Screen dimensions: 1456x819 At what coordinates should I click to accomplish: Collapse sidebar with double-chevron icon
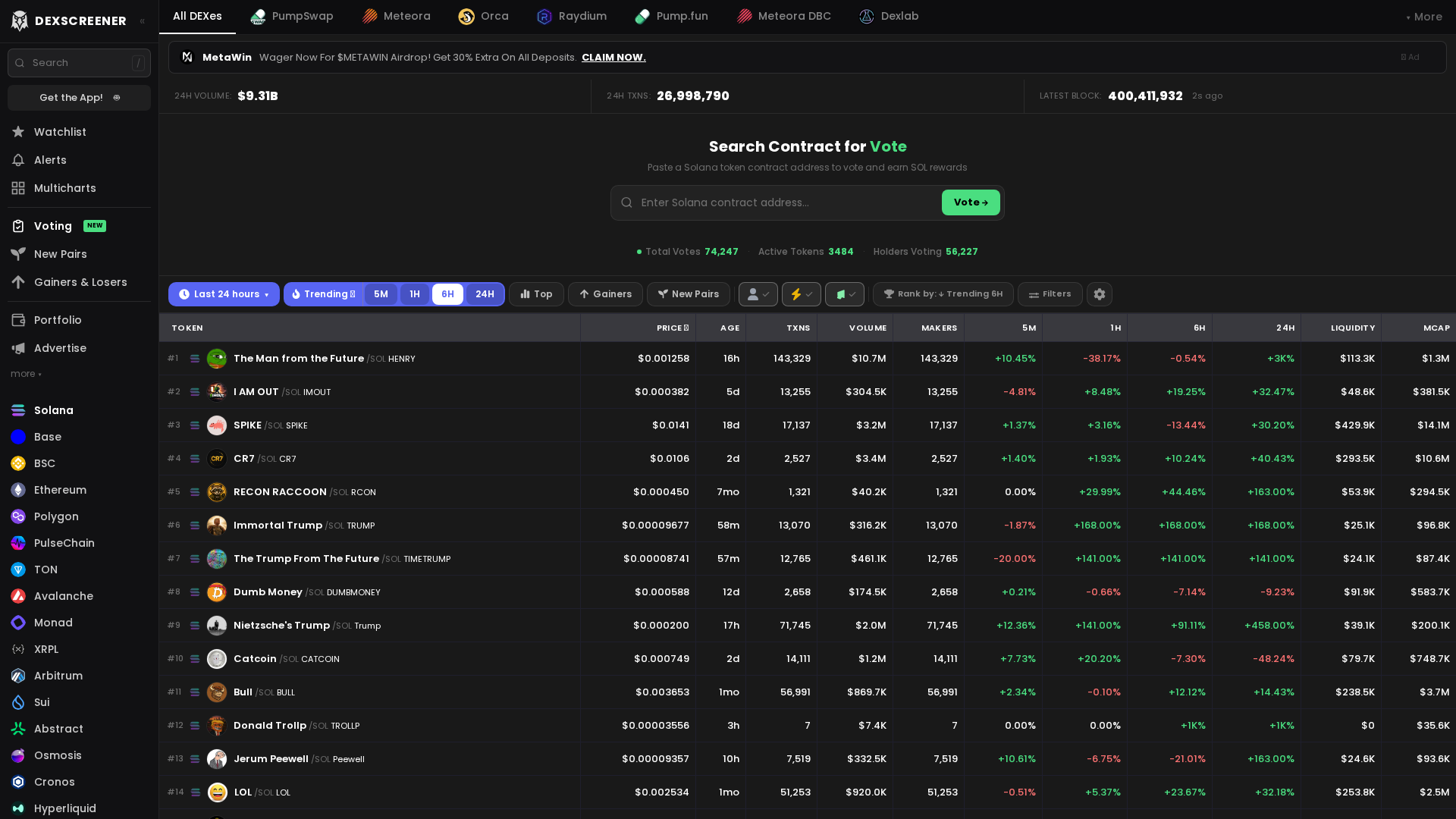pos(143,21)
